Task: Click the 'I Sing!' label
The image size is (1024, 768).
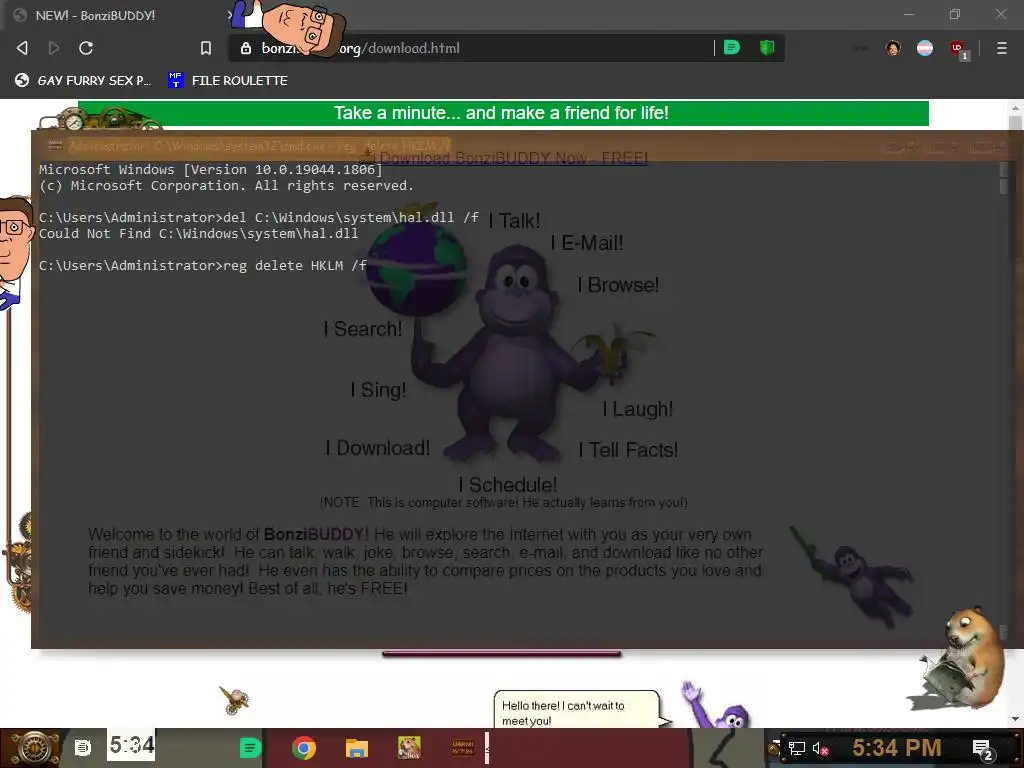Action: pos(379,390)
